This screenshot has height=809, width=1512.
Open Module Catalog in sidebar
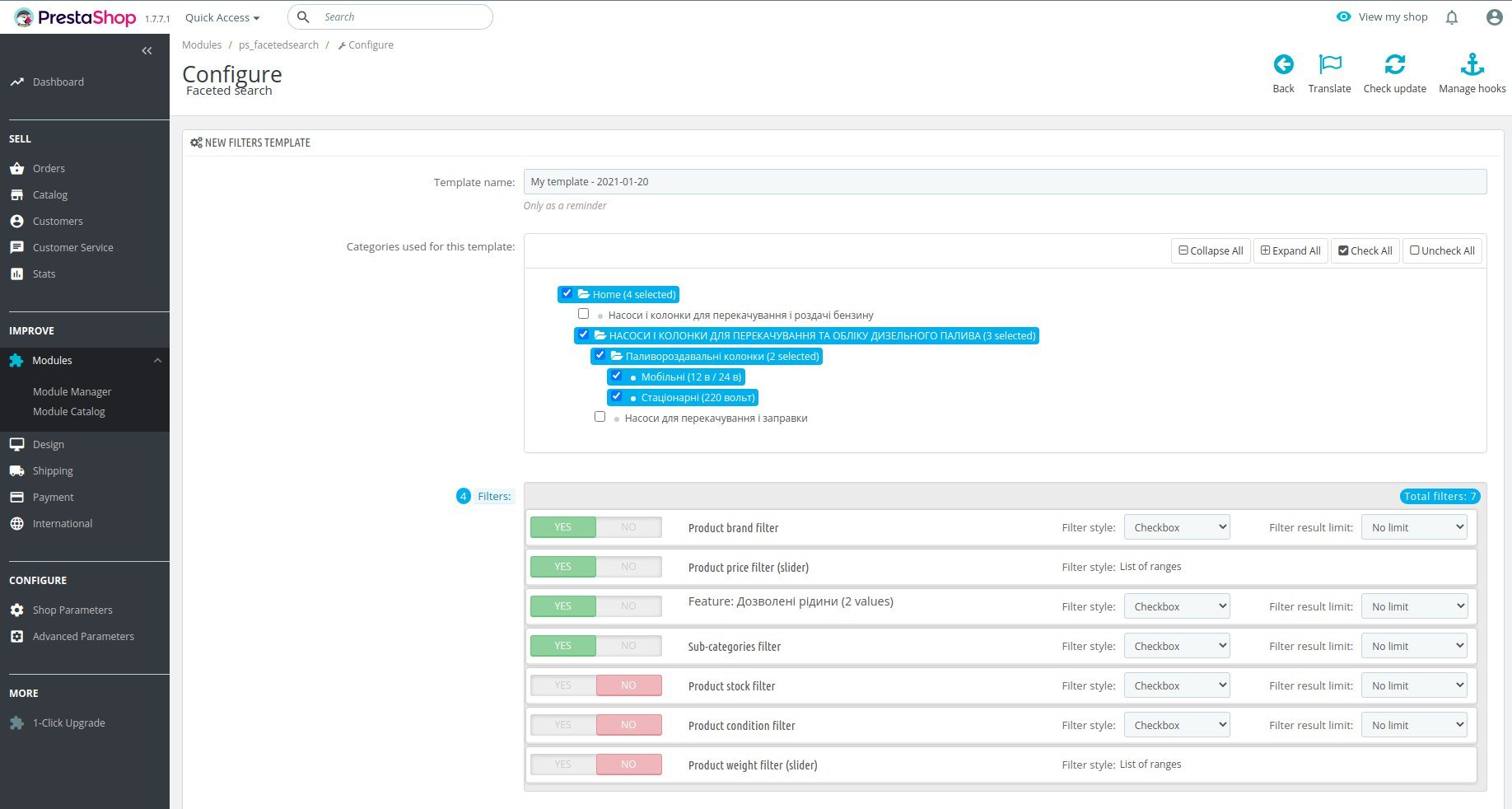click(69, 412)
